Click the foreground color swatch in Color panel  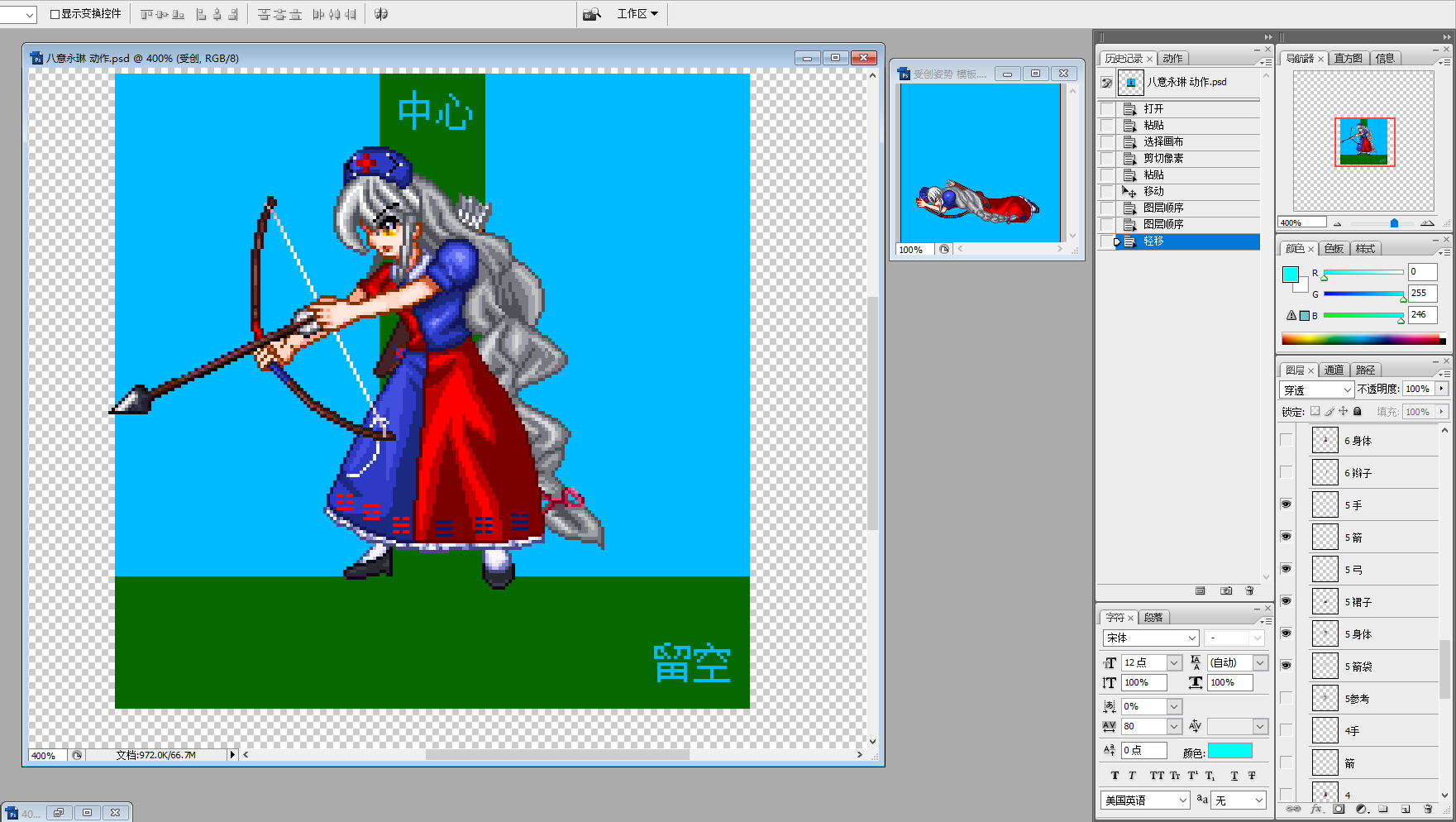[1290, 275]
